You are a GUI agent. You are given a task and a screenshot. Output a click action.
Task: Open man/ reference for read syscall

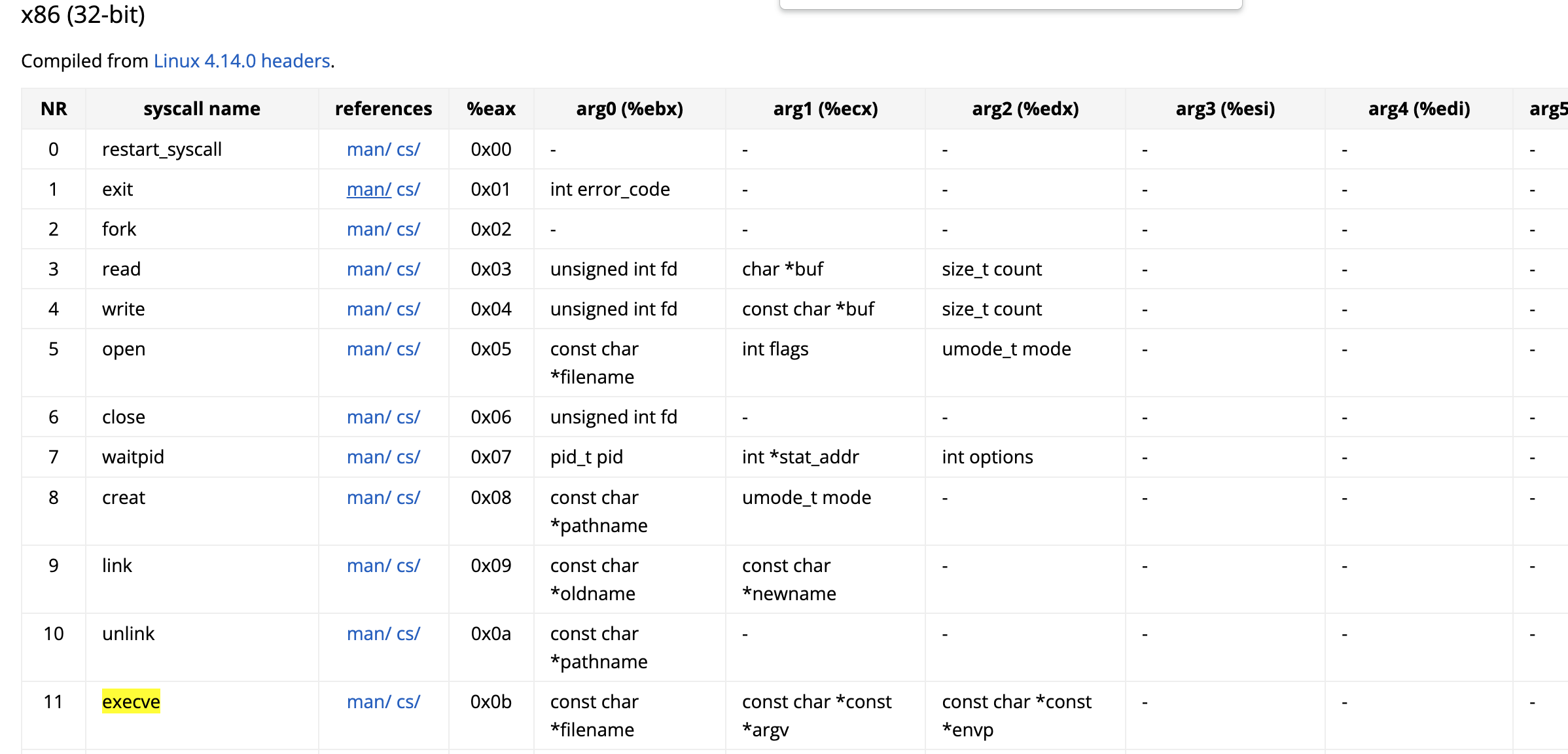click(368, 269)
